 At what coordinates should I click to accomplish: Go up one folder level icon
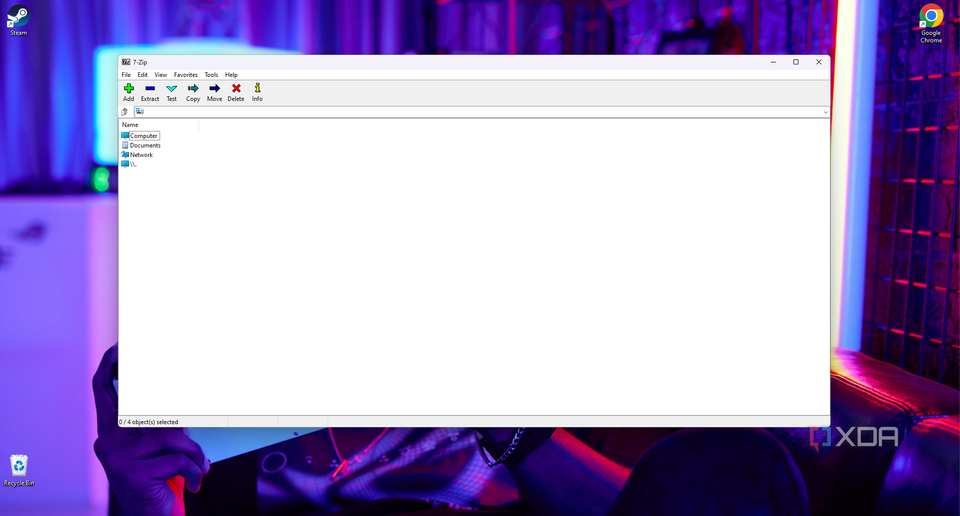coord(125,111)
